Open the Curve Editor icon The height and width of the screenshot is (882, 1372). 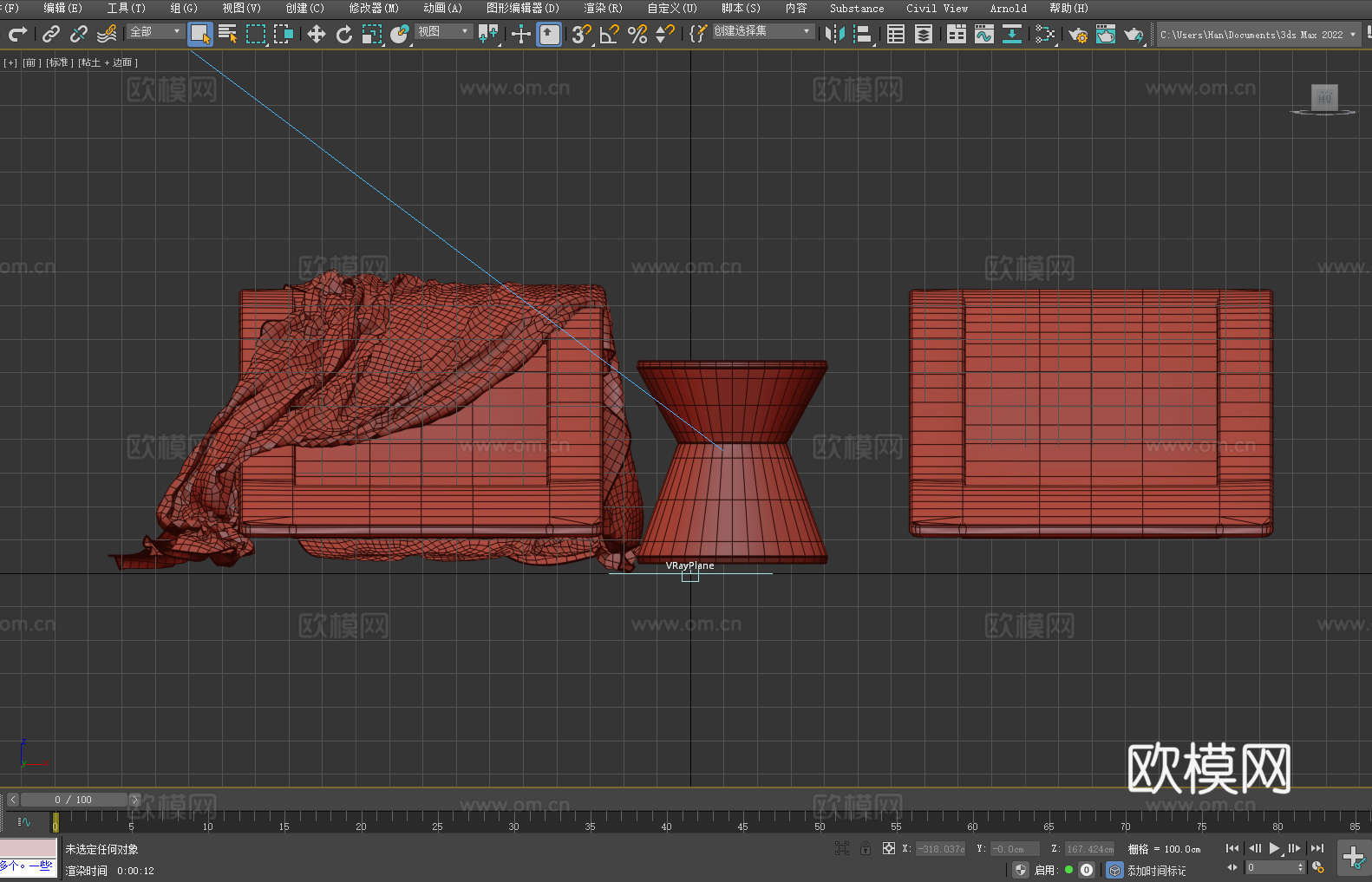click(984, 34)
